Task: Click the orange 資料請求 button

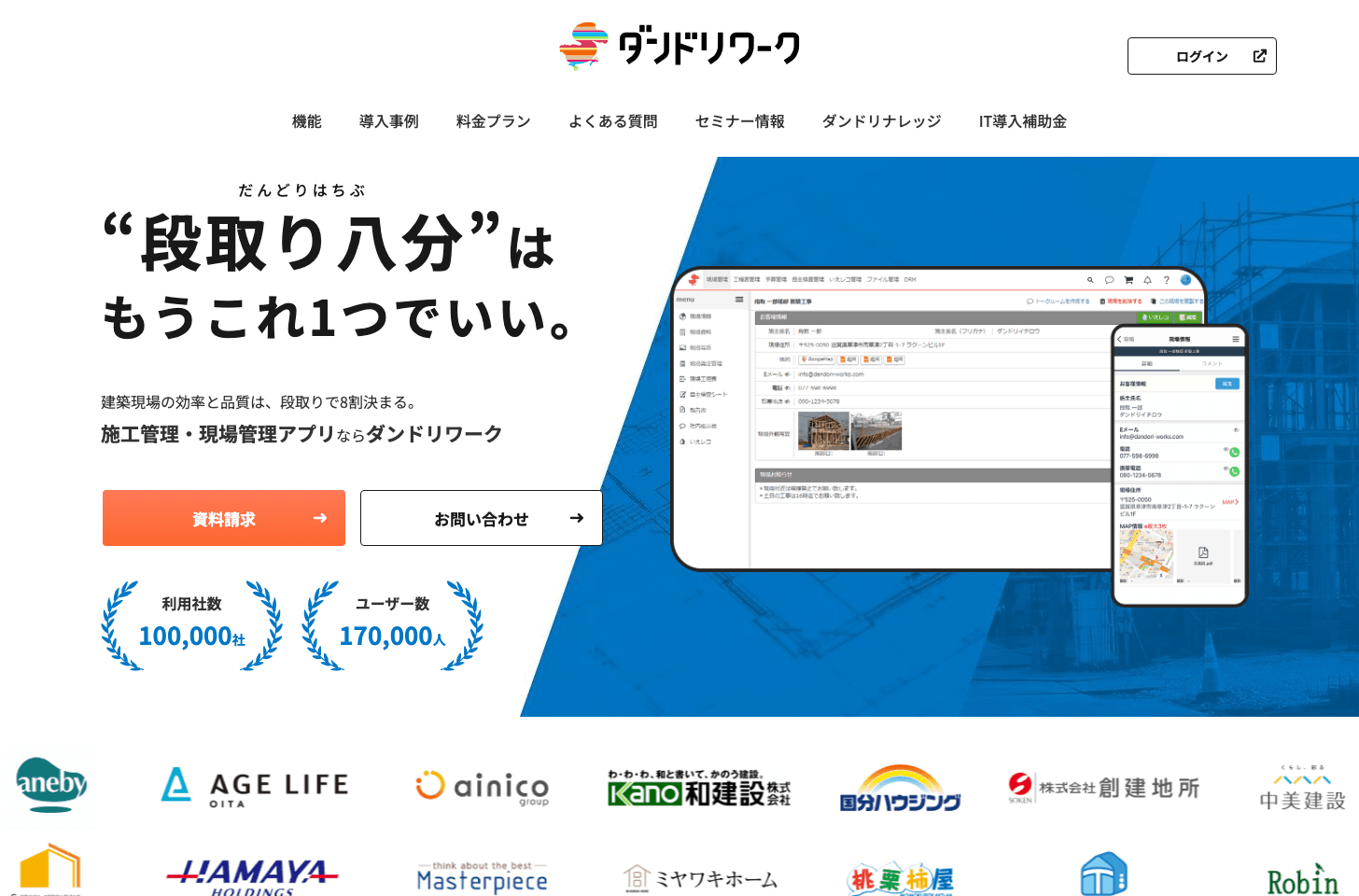Action: point(224,518)
